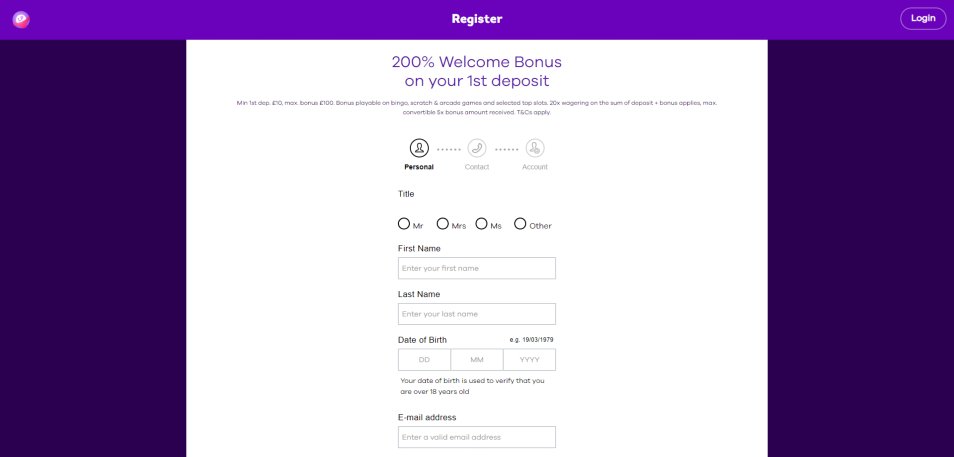The width and height of the screenshot is (954, 457).
Task: Click the Personal step label
Action: pyautogui.click(x=419, y=167)
